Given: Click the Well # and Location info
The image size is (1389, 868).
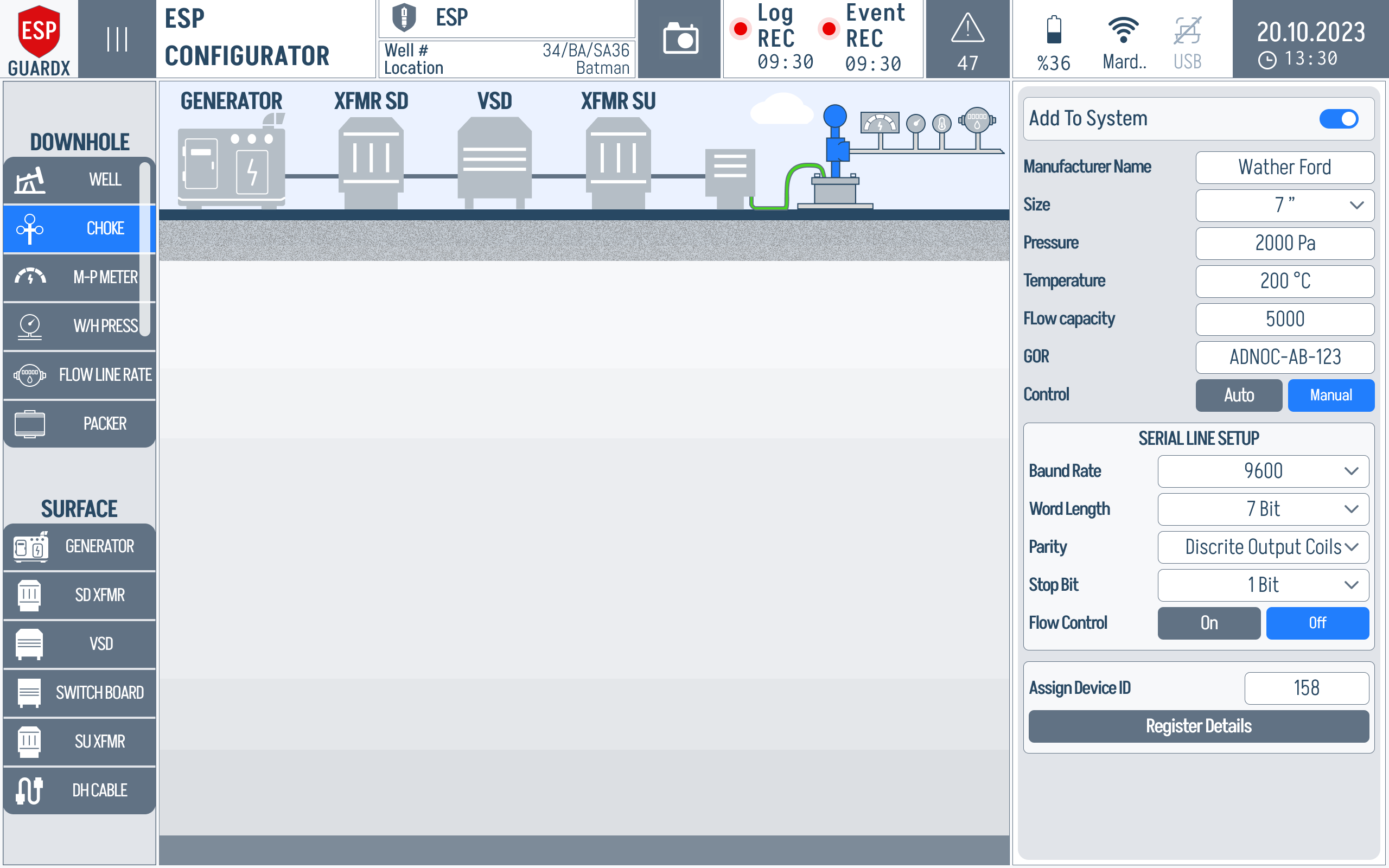Looking at the screenshot, I should point(506,59).
